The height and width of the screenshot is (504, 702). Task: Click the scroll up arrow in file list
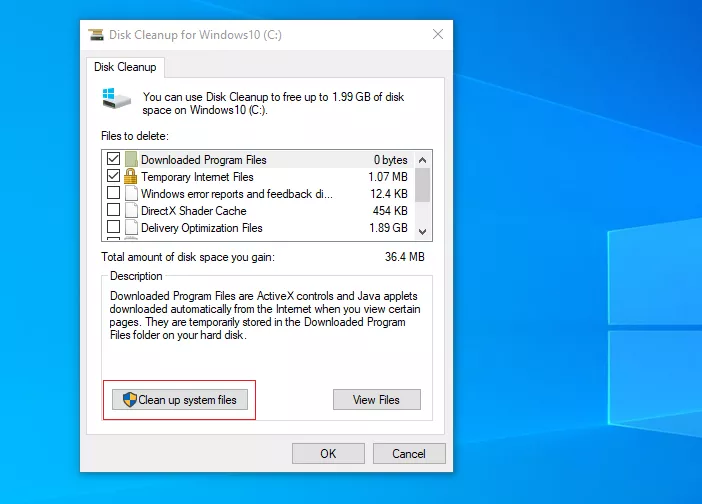(x=422, y=160)
